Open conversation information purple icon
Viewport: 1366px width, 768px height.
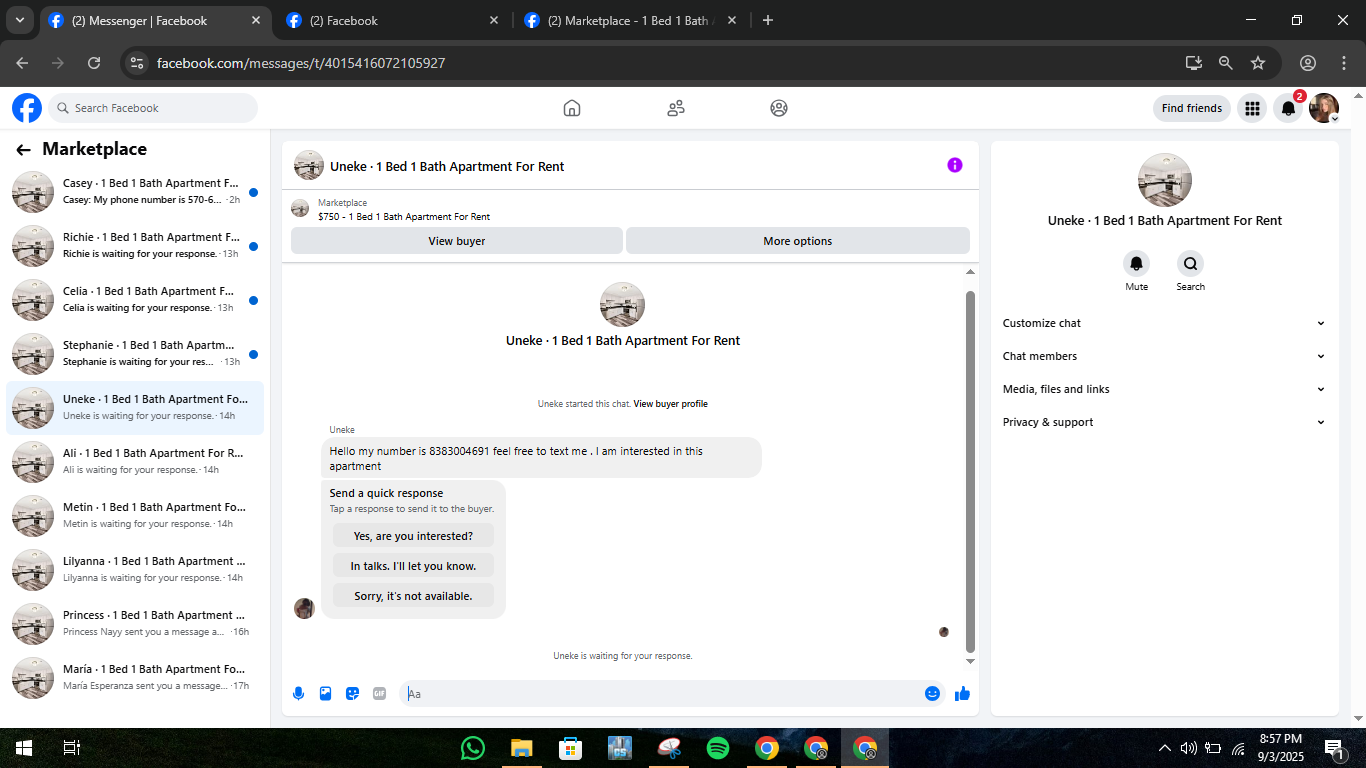coord(955,165)
